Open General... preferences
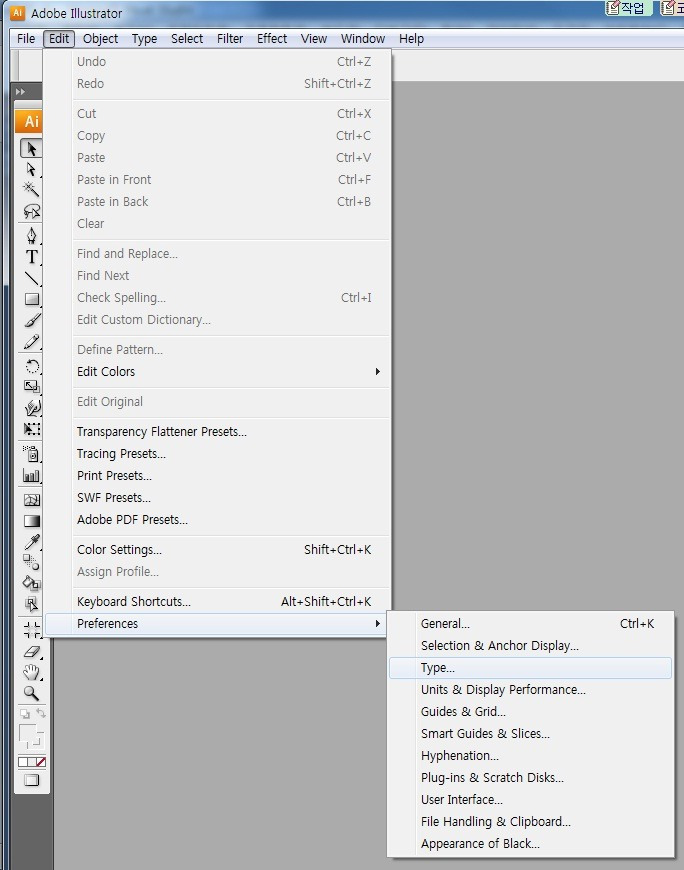Viewport: 684px width, 870px height. point(530,624)
